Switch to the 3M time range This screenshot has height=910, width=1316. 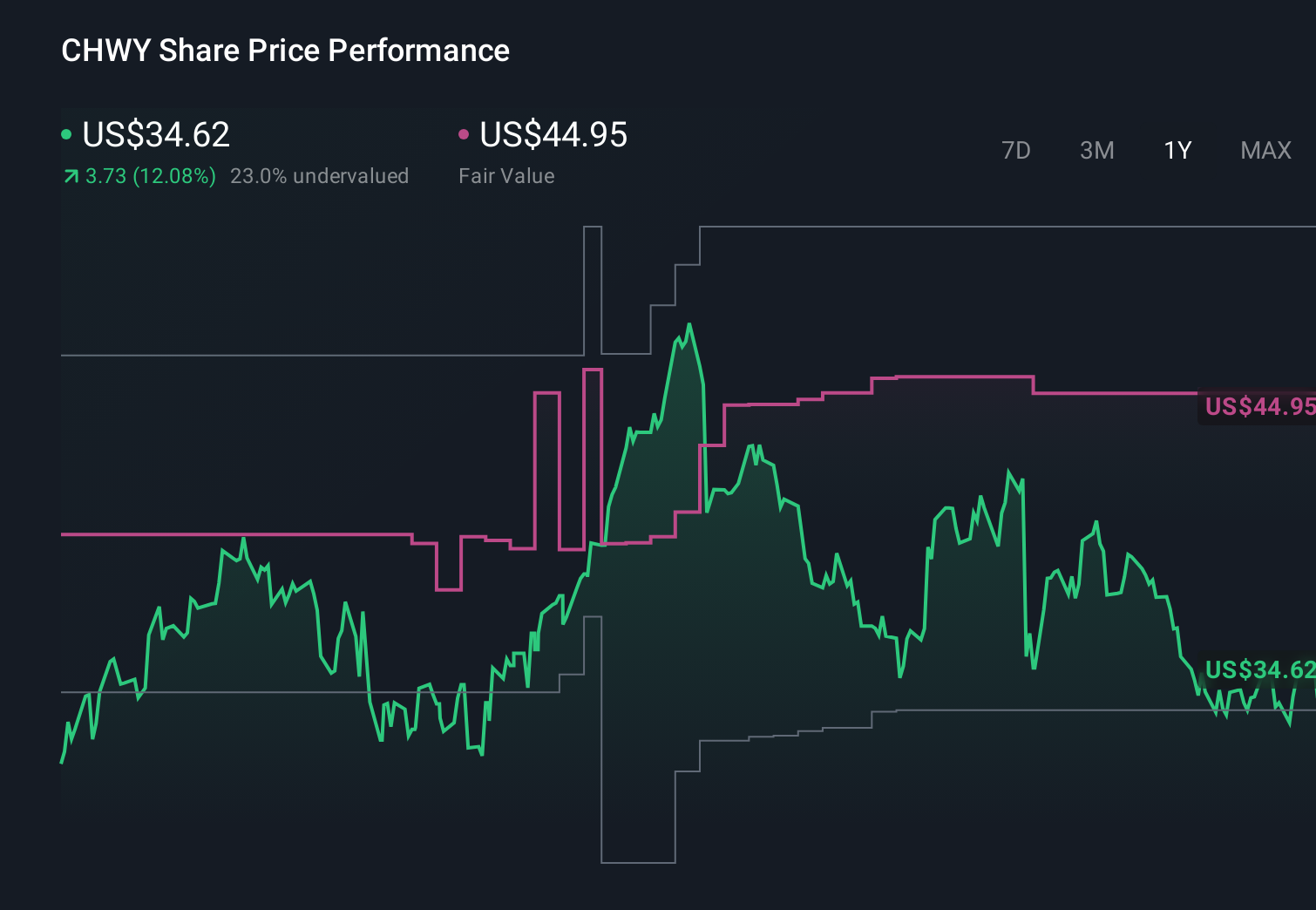1096,151
